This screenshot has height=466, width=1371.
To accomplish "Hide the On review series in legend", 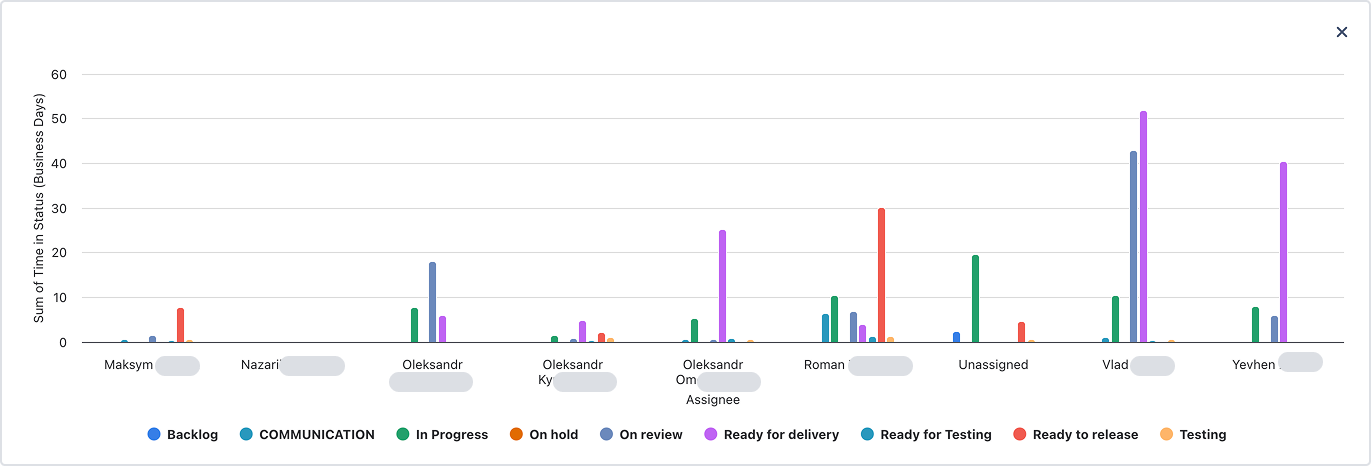I will [641, 434].
